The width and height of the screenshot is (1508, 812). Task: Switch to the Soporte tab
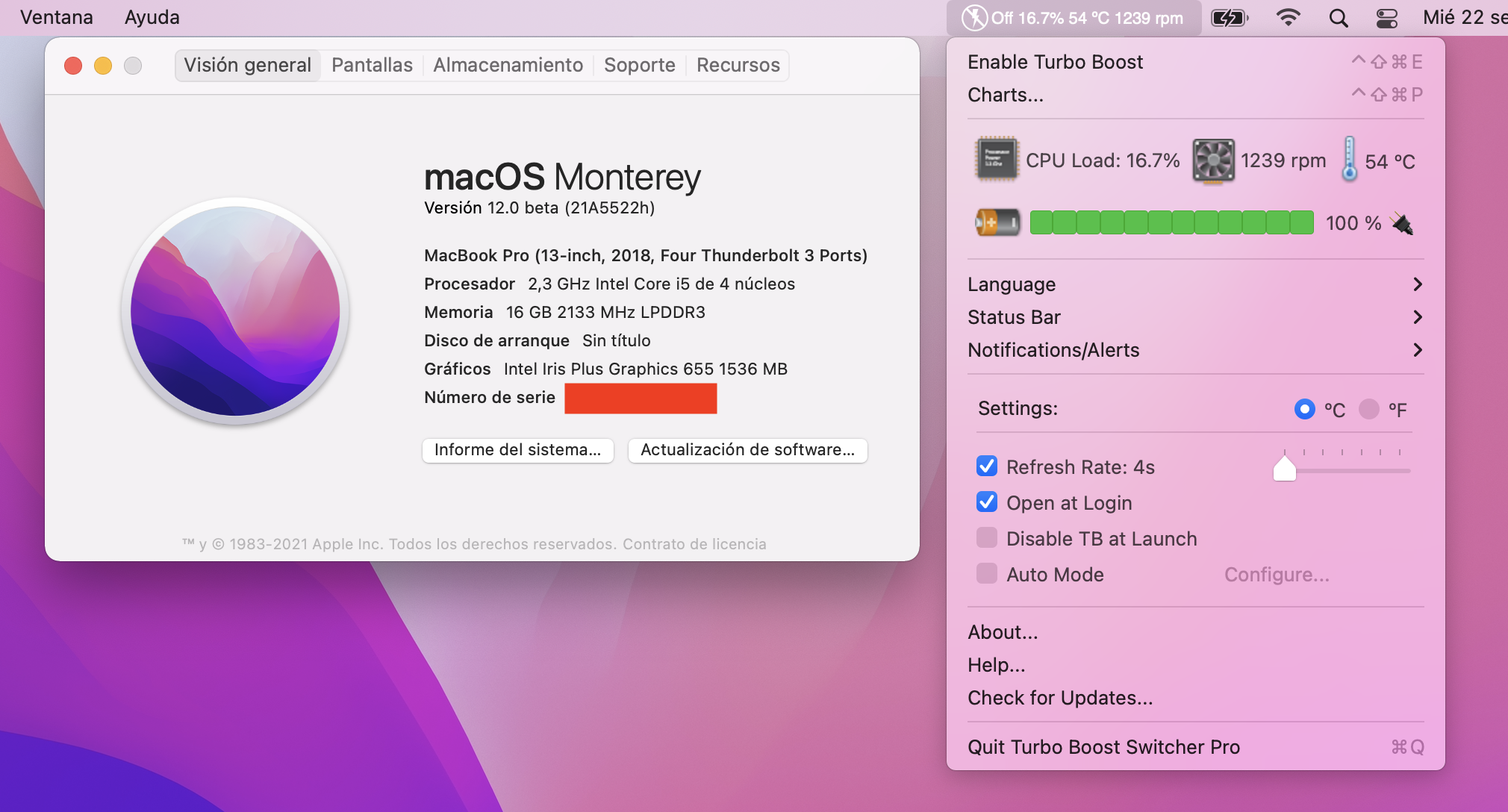(x=640, y=65)
